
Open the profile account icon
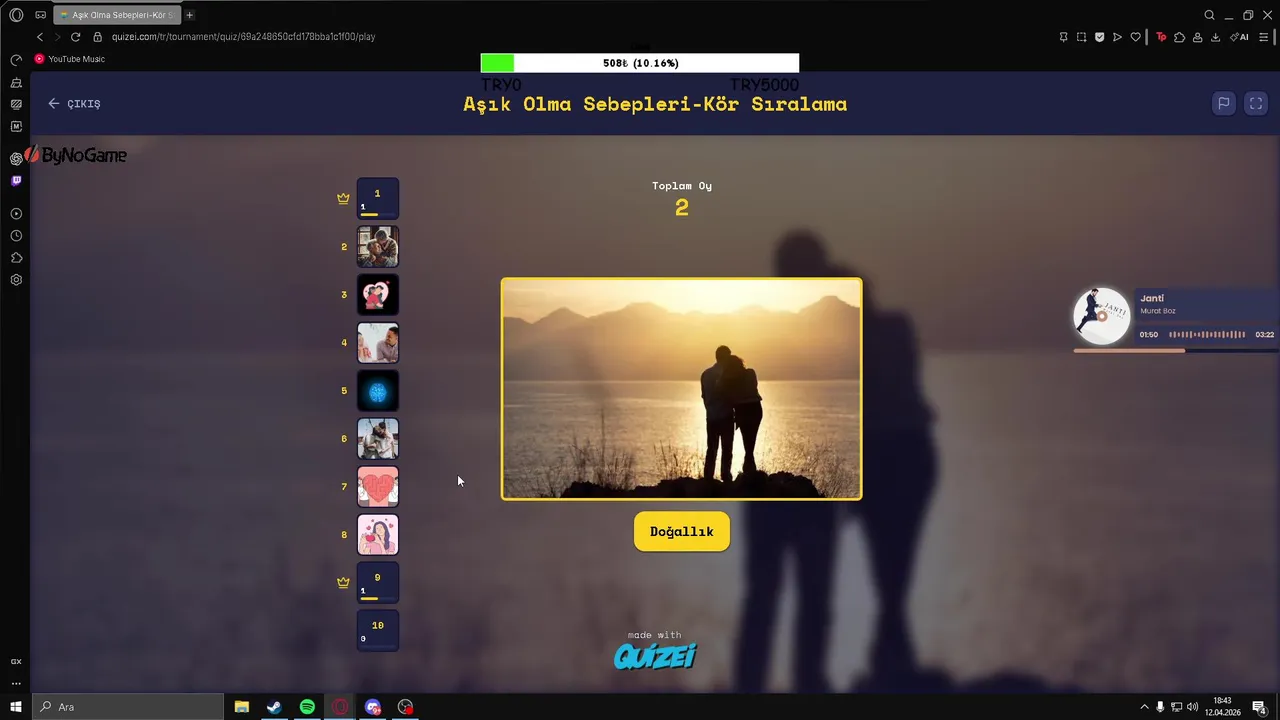tap(1197, 37)
